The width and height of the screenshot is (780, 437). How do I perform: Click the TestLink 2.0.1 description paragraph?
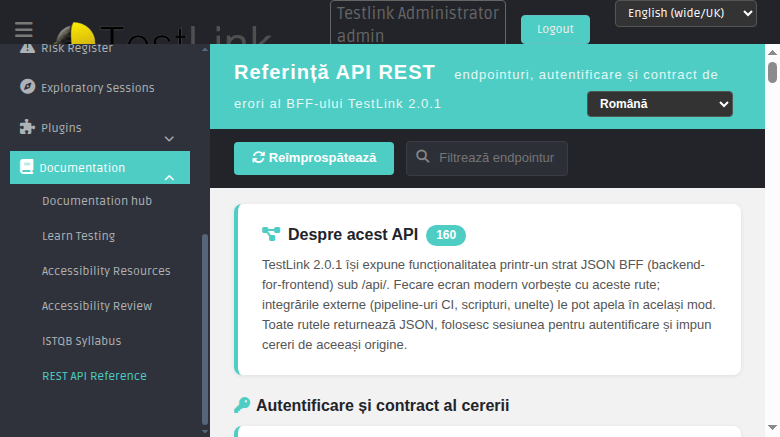click(x=488, y=305)
